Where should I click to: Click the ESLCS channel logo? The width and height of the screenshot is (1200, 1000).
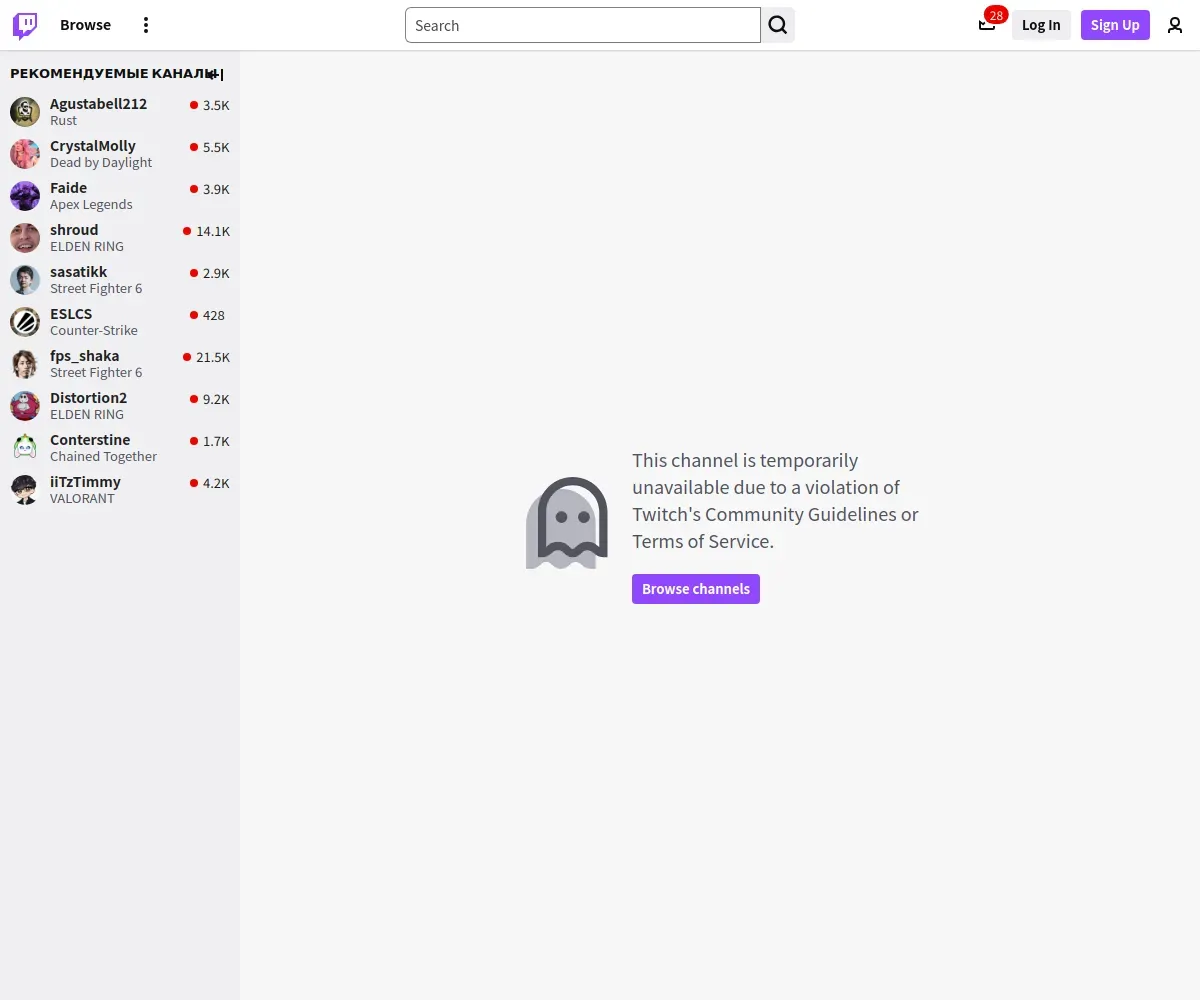tap(25, 322)
